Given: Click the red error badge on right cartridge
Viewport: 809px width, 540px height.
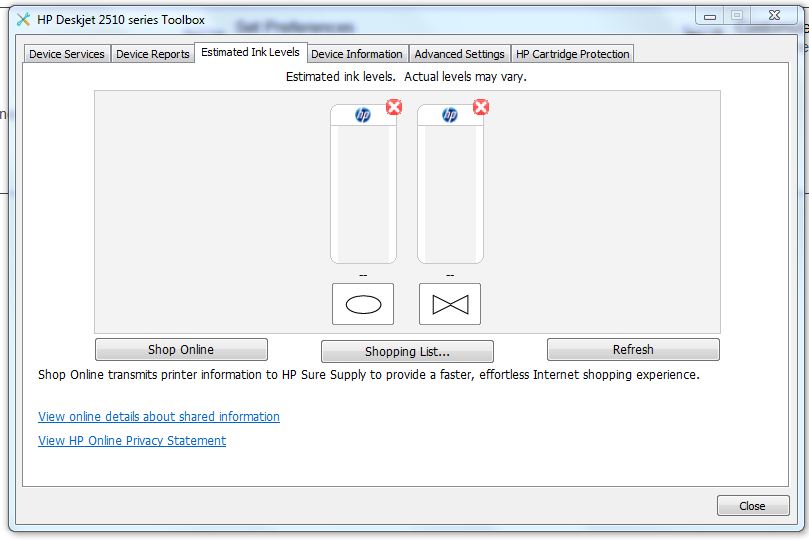Looking at the screenshot, I should click(x=481, y=107).
